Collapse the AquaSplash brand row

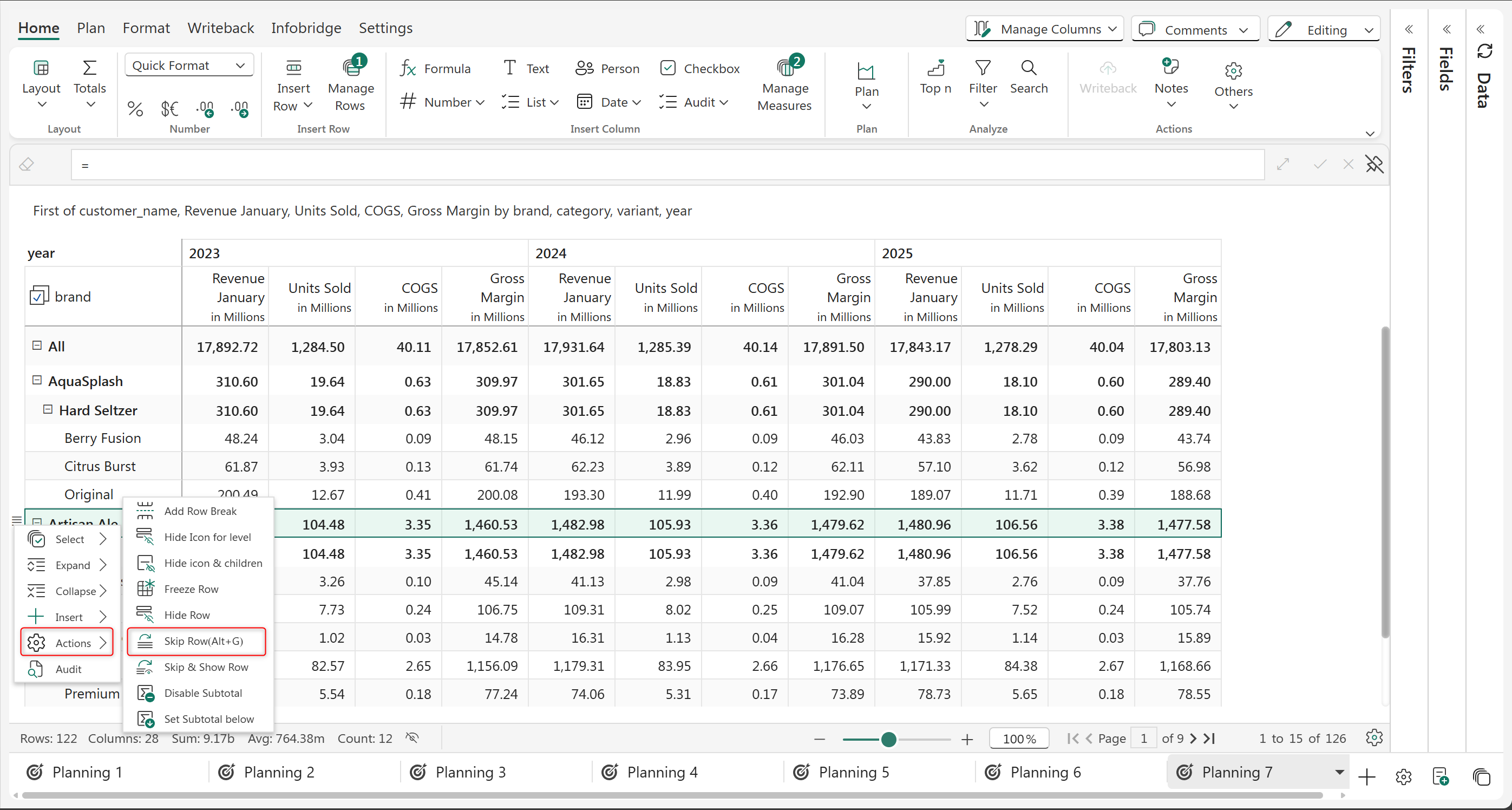(37, 380)
